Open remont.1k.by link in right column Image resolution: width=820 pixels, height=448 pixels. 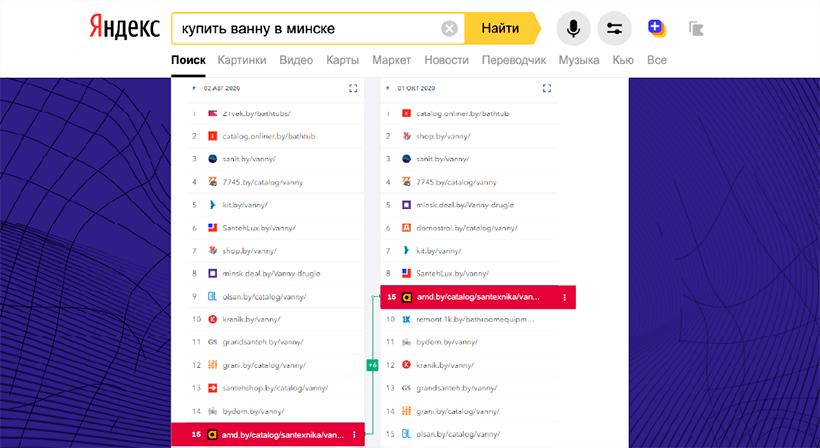coord(460,319)
